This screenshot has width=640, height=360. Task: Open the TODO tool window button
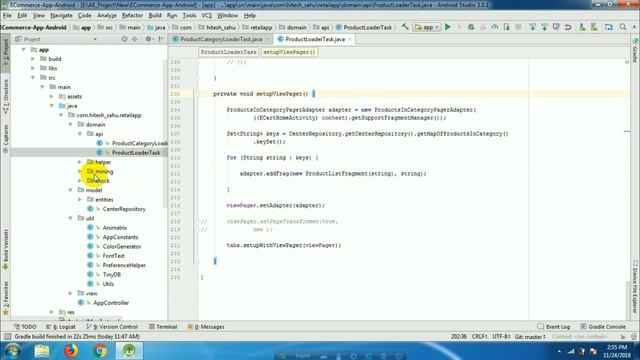(x=25, y=327)
